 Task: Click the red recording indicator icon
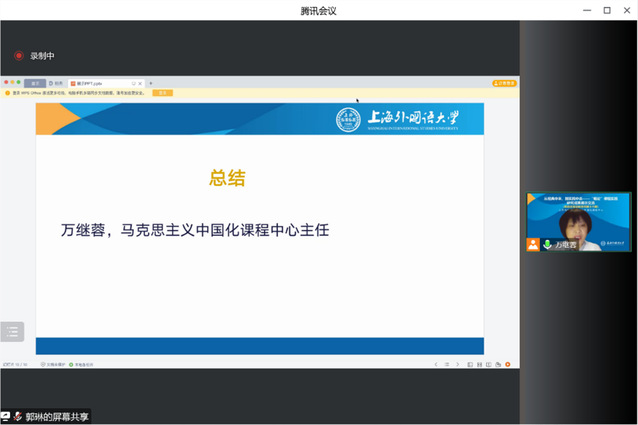pyautogui.click(x=18, y=56)
